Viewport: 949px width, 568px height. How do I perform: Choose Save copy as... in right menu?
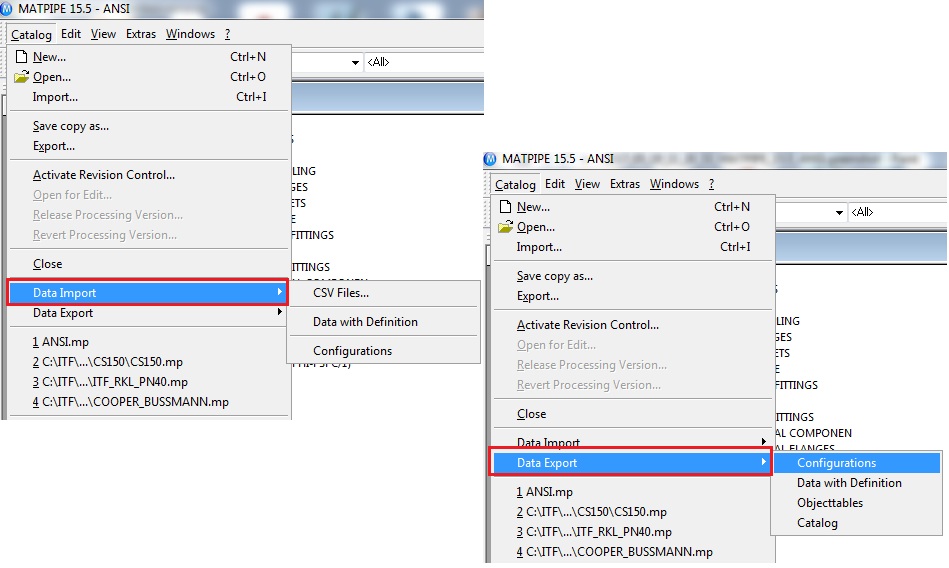pos(633,276)
